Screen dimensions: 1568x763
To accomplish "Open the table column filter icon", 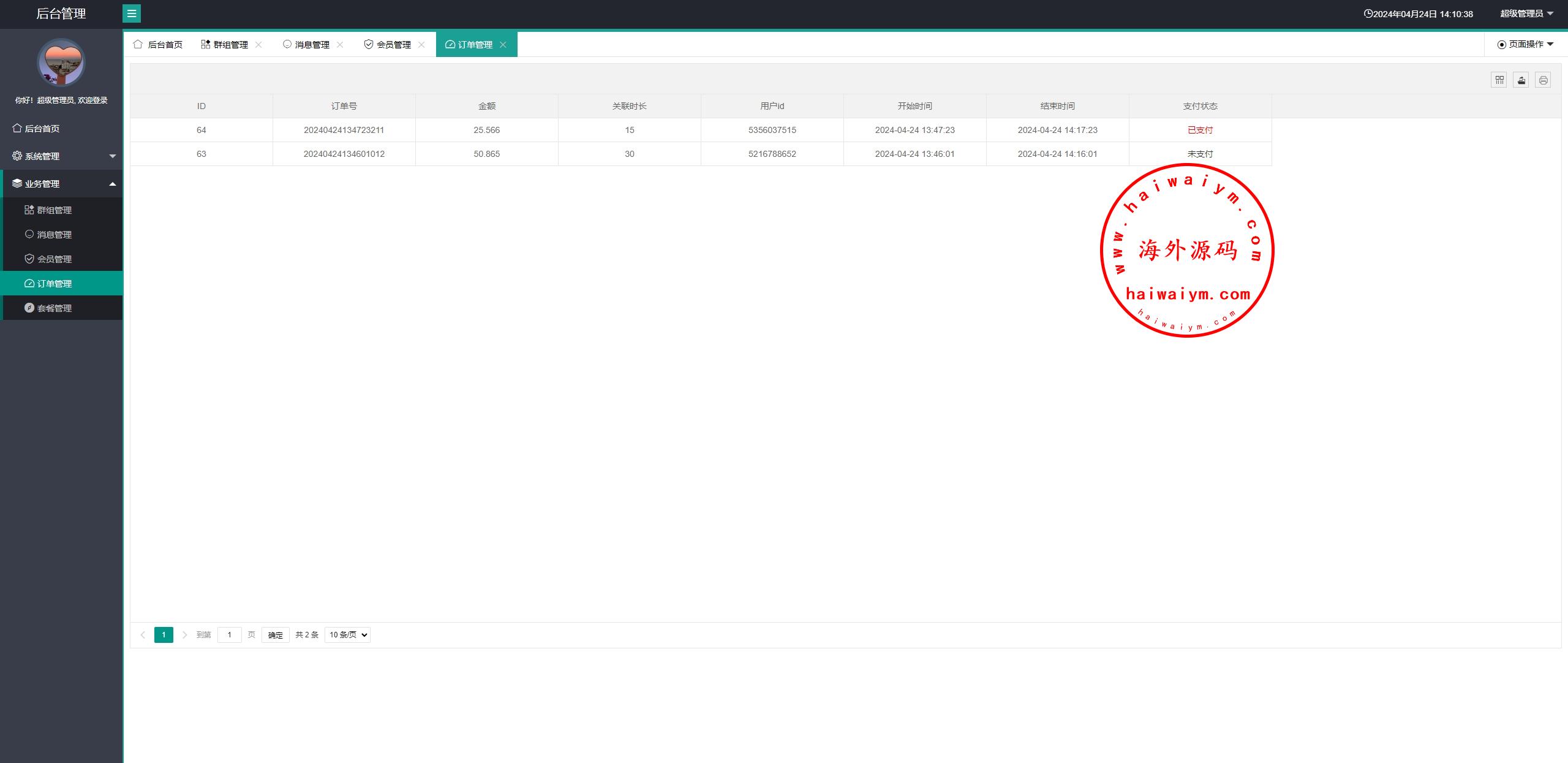I will tap(1499, 80).
